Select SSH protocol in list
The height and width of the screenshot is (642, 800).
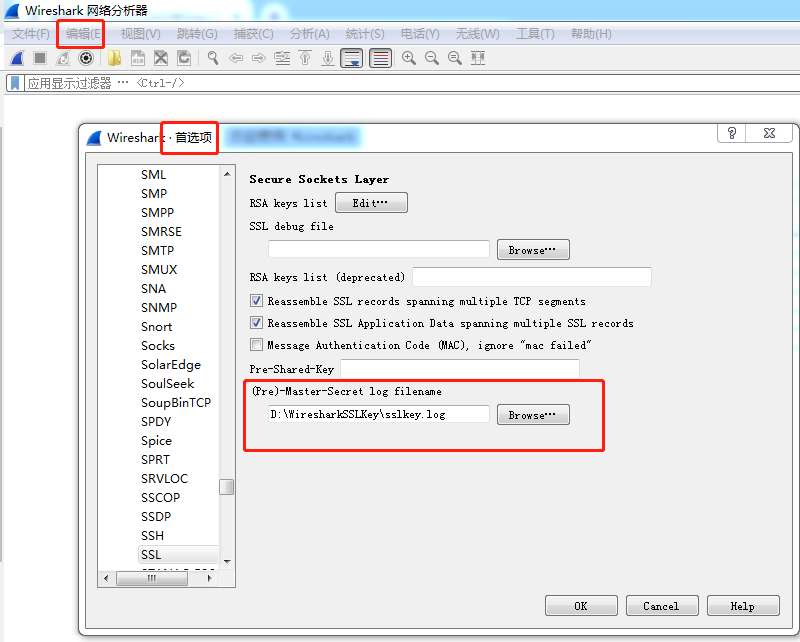pos(153,536)
